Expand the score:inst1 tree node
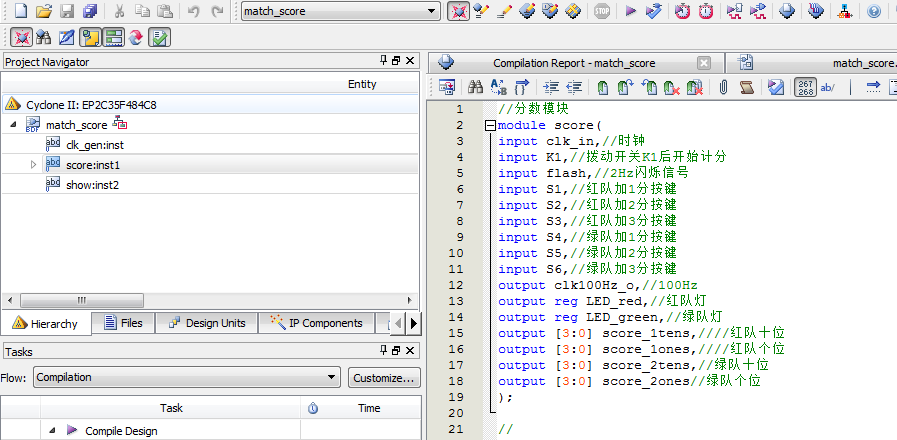 pos(33,164)
